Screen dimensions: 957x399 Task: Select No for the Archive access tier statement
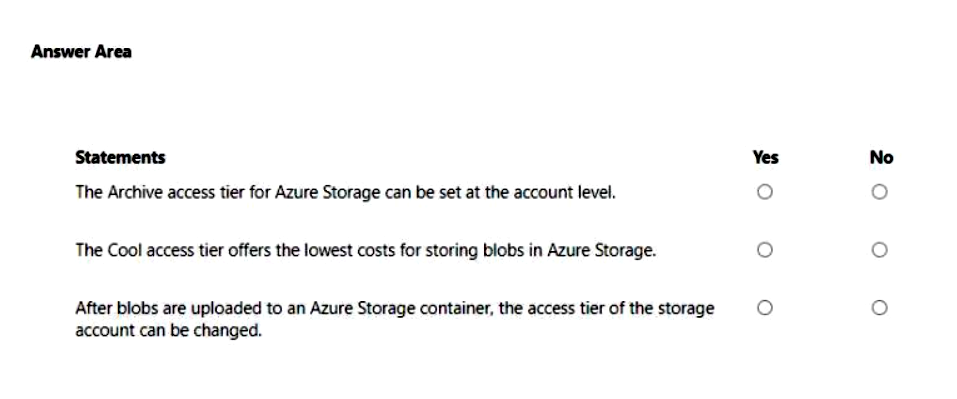pyautogui.click(x=879, y=192)
